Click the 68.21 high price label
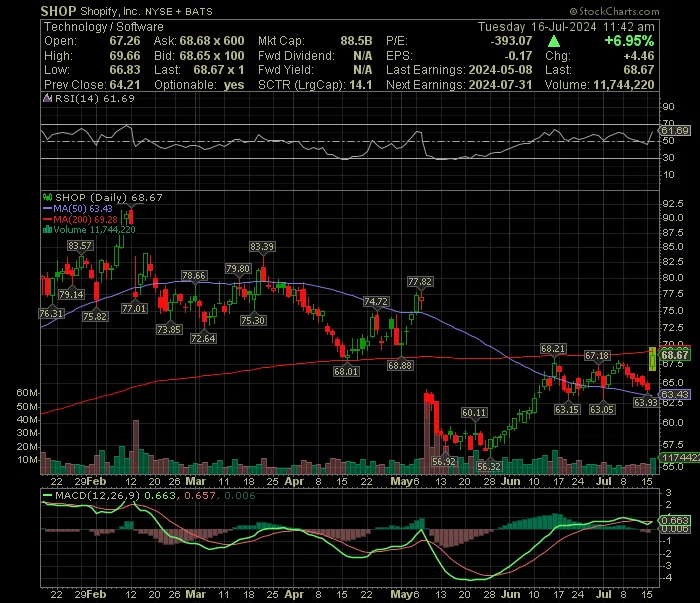 click(553, 348)
